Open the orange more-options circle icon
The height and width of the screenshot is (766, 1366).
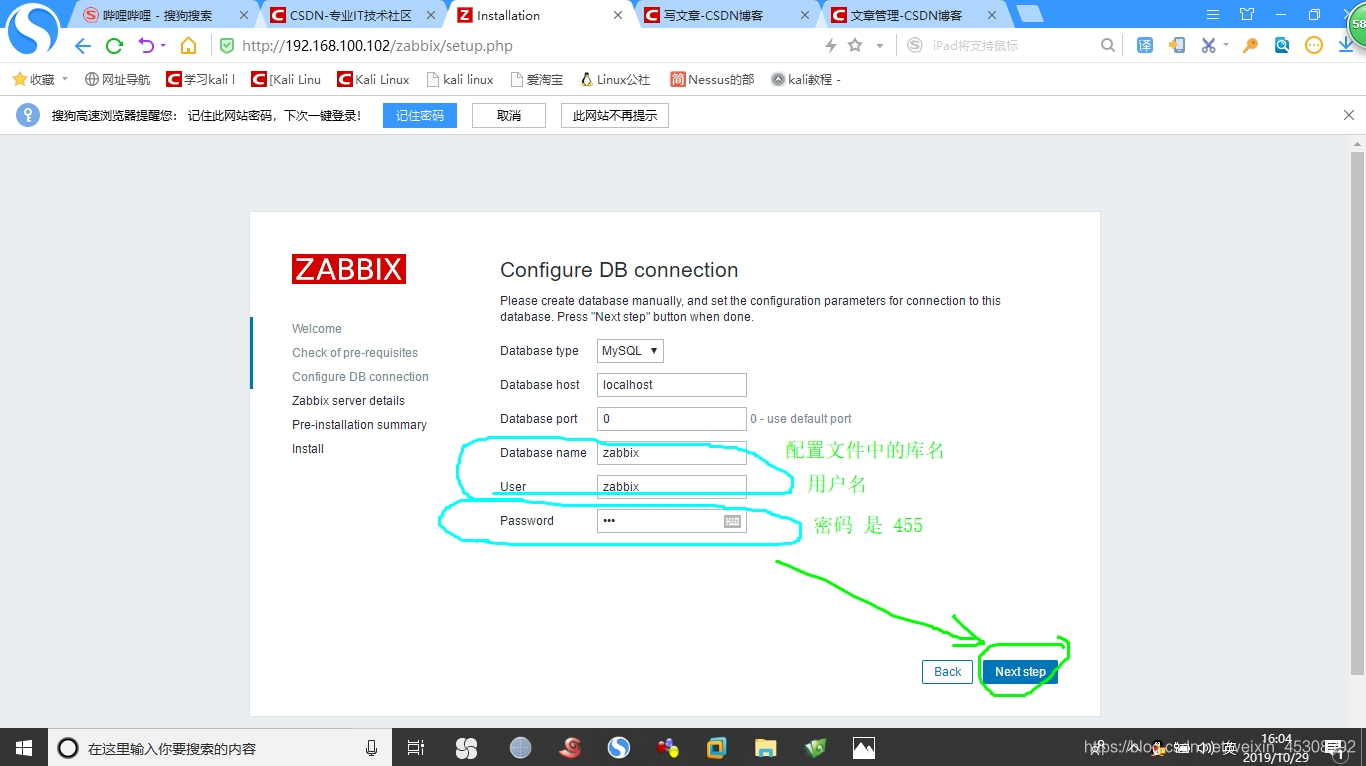click(1314, 46)
